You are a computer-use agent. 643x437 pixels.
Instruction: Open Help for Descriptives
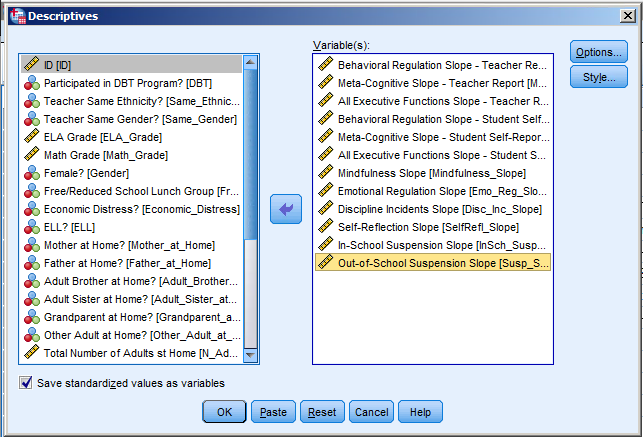(x=420, y=412)
